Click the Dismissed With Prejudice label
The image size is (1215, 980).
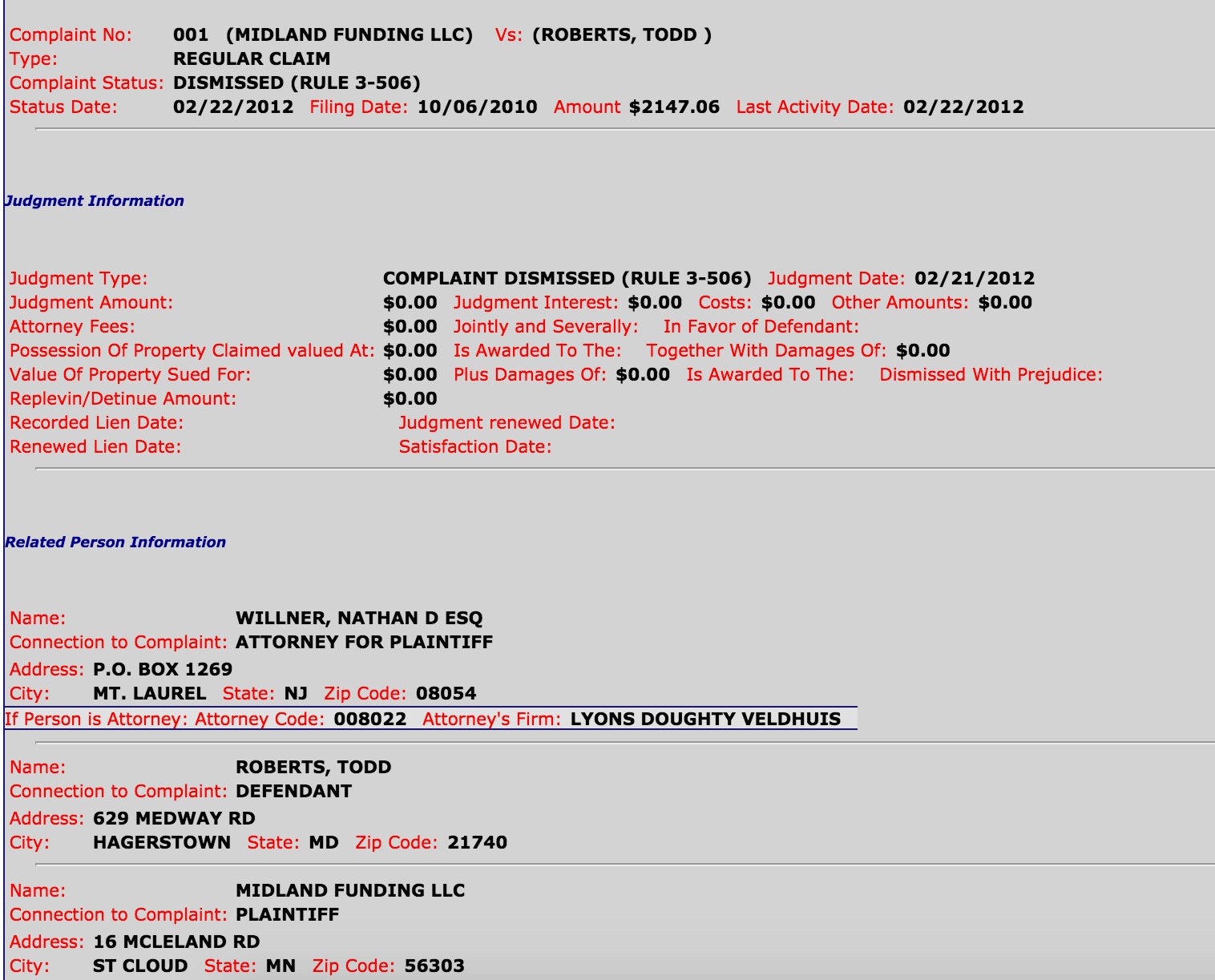(991, 375)
